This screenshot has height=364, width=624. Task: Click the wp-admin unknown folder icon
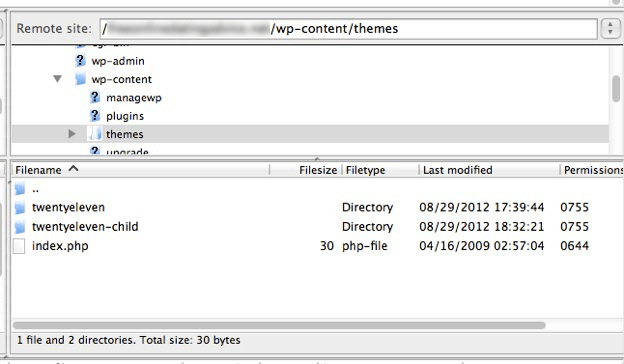pyautogui.click(x=80, y=60)
